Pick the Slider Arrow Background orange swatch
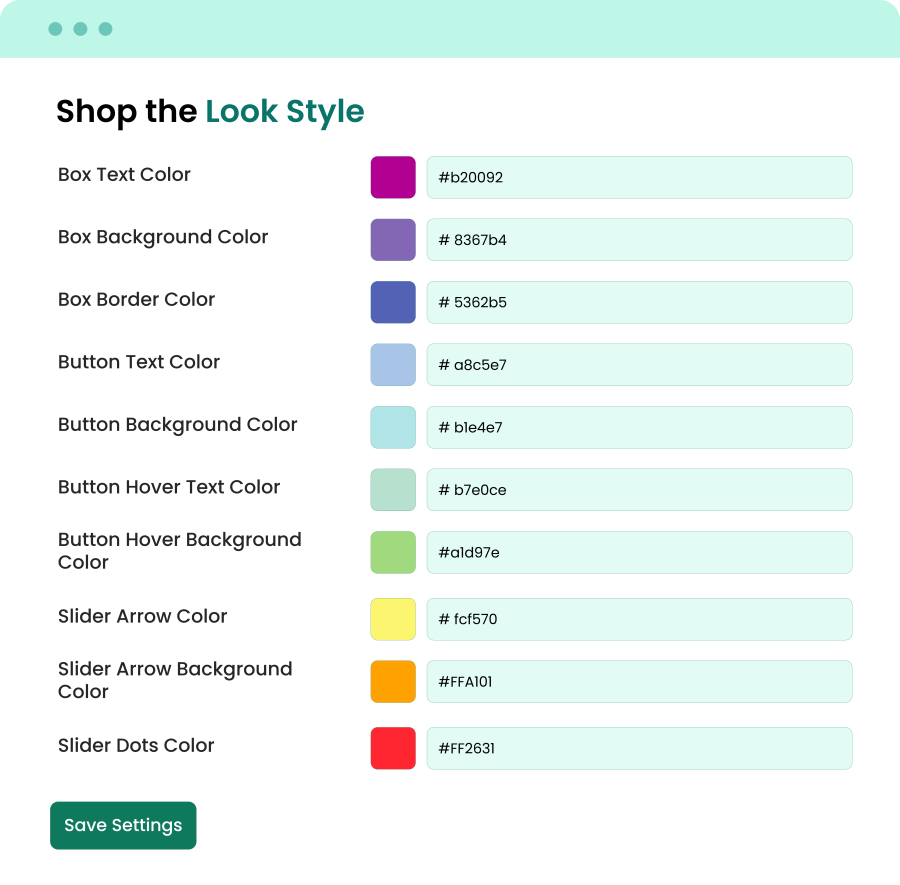 click(393, 681)
